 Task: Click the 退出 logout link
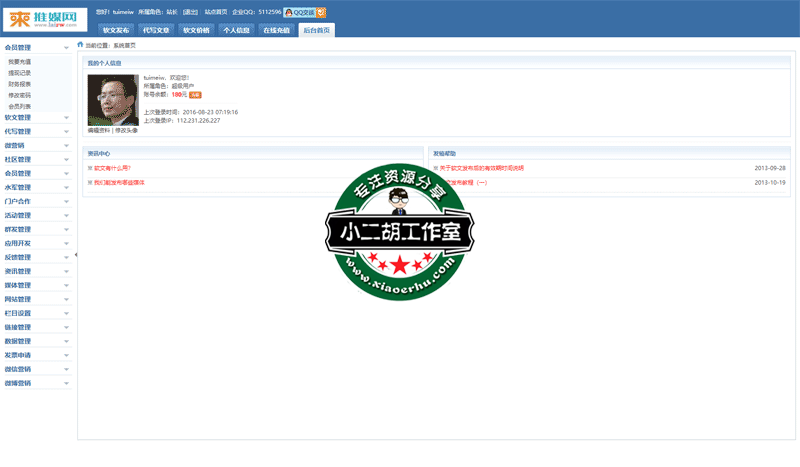189,12
